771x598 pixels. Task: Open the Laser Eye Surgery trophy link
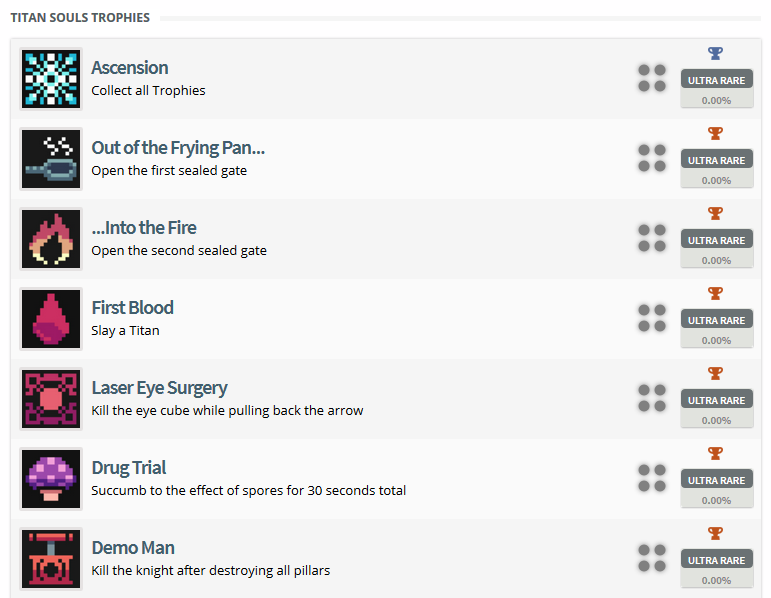point(159,388)
